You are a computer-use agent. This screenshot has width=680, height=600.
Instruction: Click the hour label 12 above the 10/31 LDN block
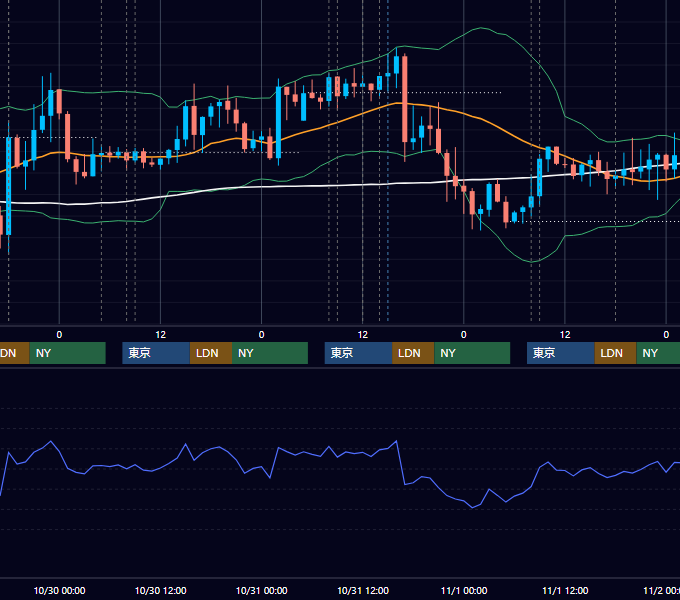[363, 335]
